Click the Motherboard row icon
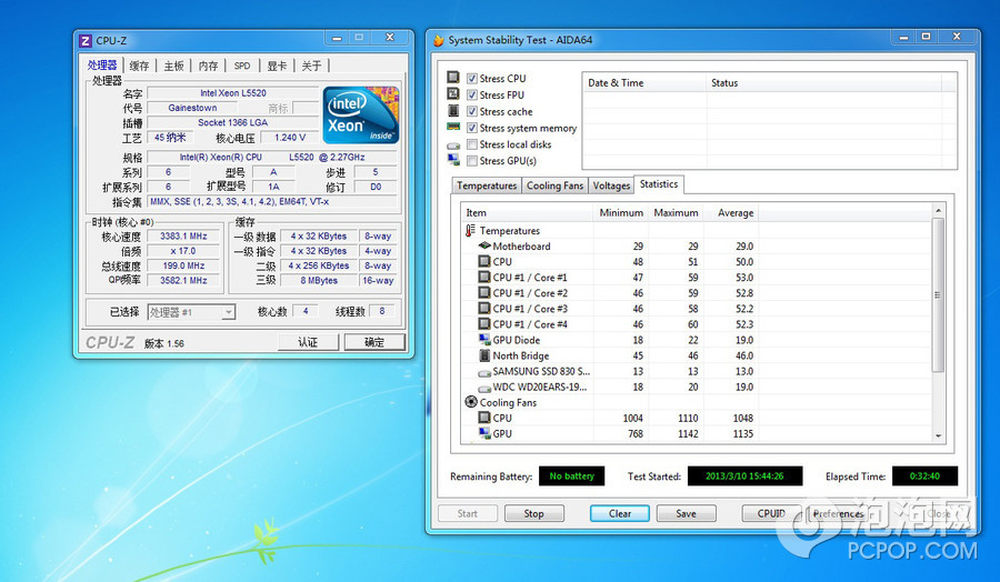Image resolution: width=1000 pixels, height=582 pixels. (484, 245)
